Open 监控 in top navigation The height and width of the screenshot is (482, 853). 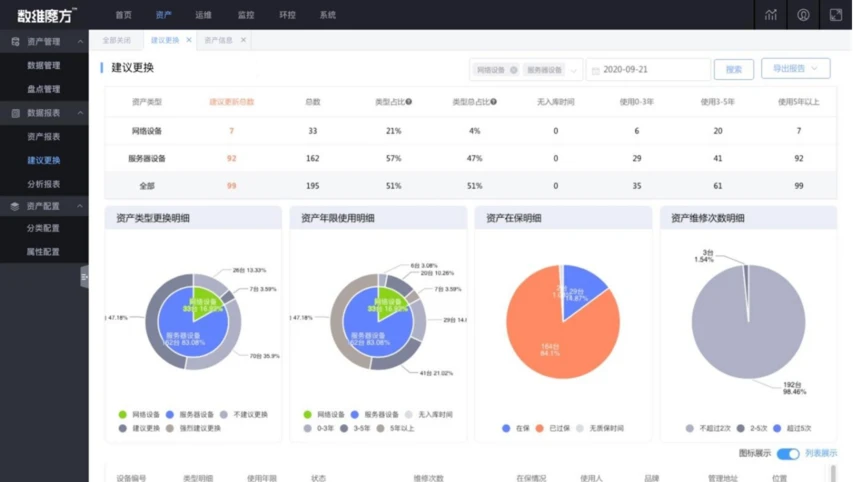point(246,15)
